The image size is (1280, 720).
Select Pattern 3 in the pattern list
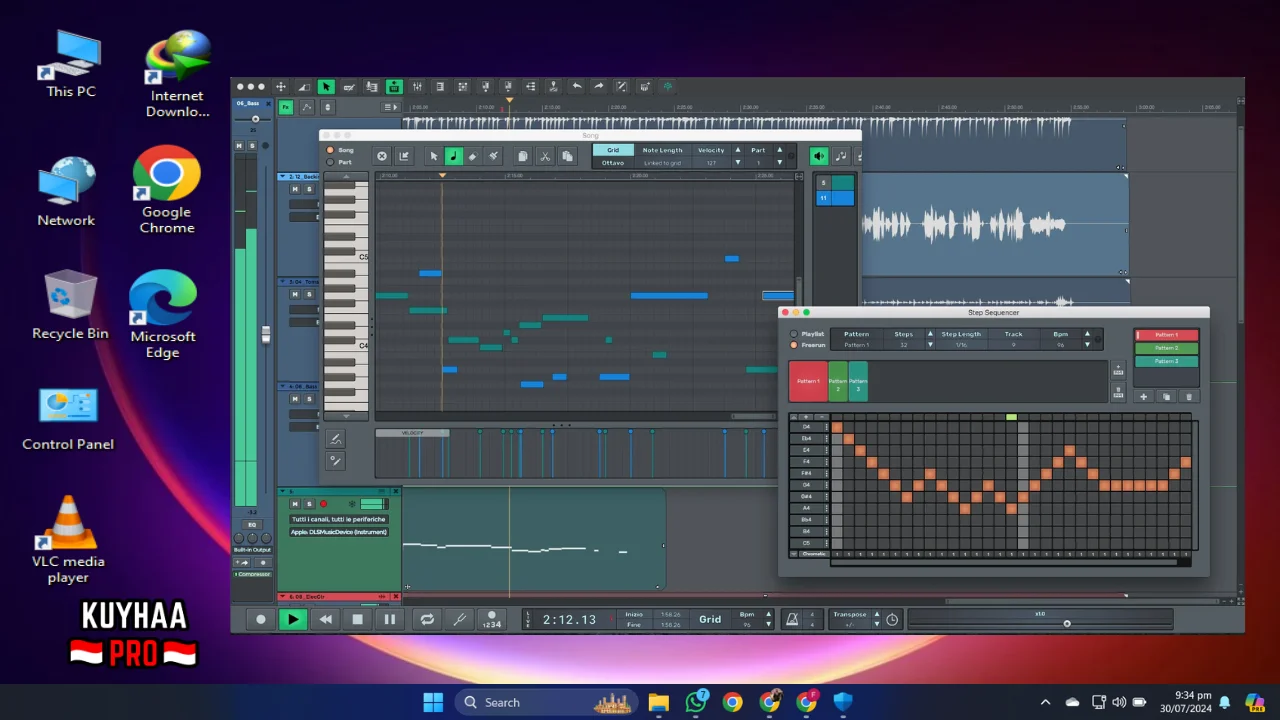1166,361
